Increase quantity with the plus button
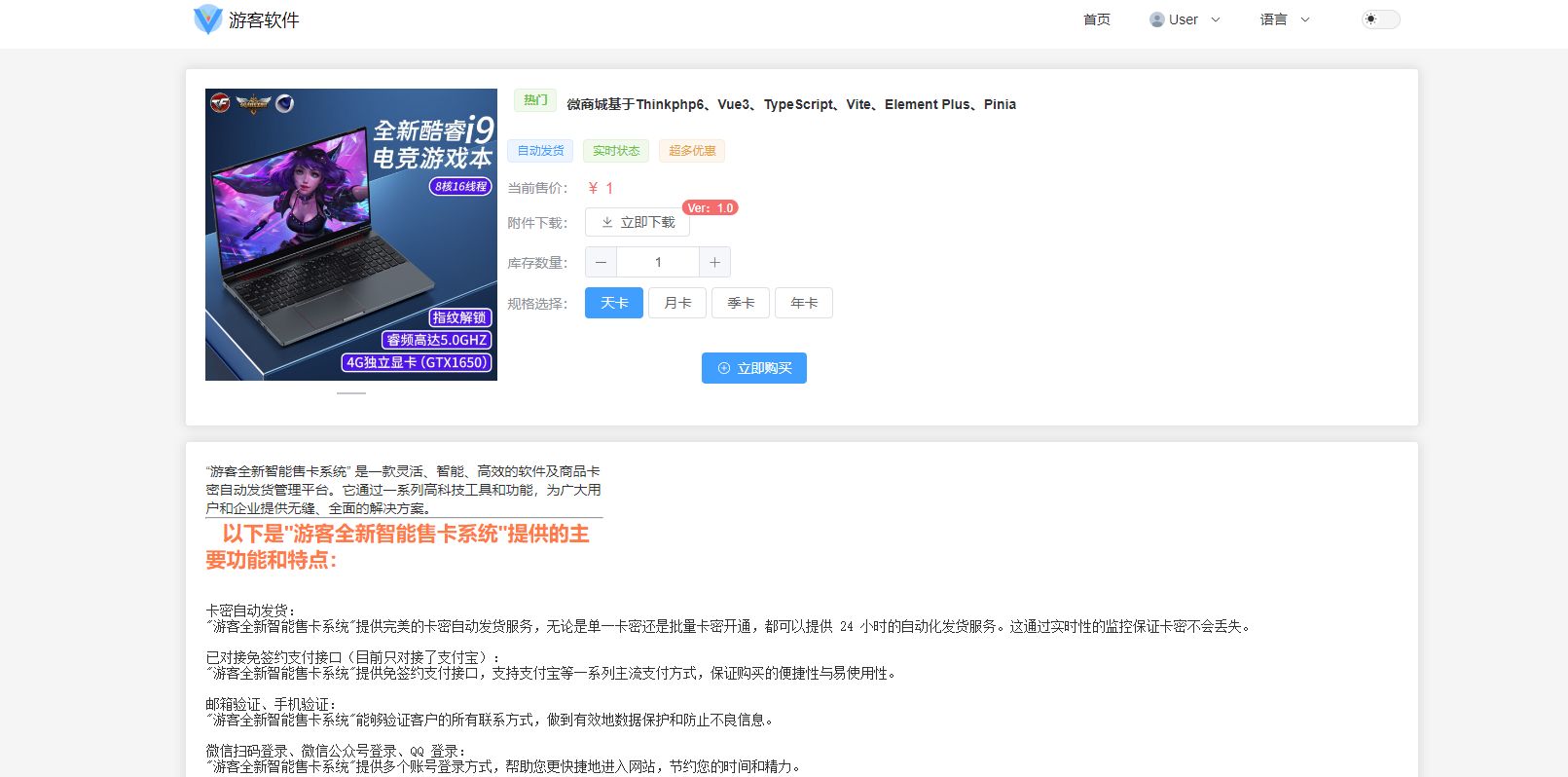Screen dimensions: 1568x777 pos(714,262)
